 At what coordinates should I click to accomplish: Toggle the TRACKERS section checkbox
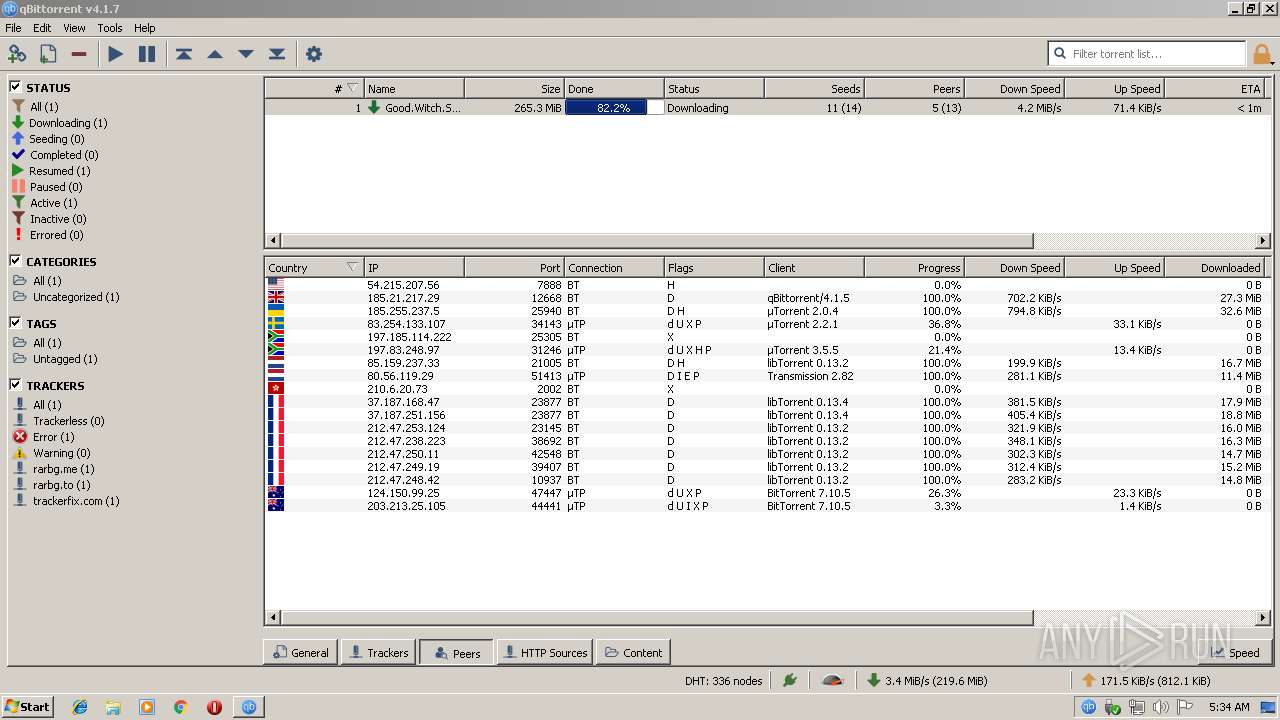(x=15, y=385)
